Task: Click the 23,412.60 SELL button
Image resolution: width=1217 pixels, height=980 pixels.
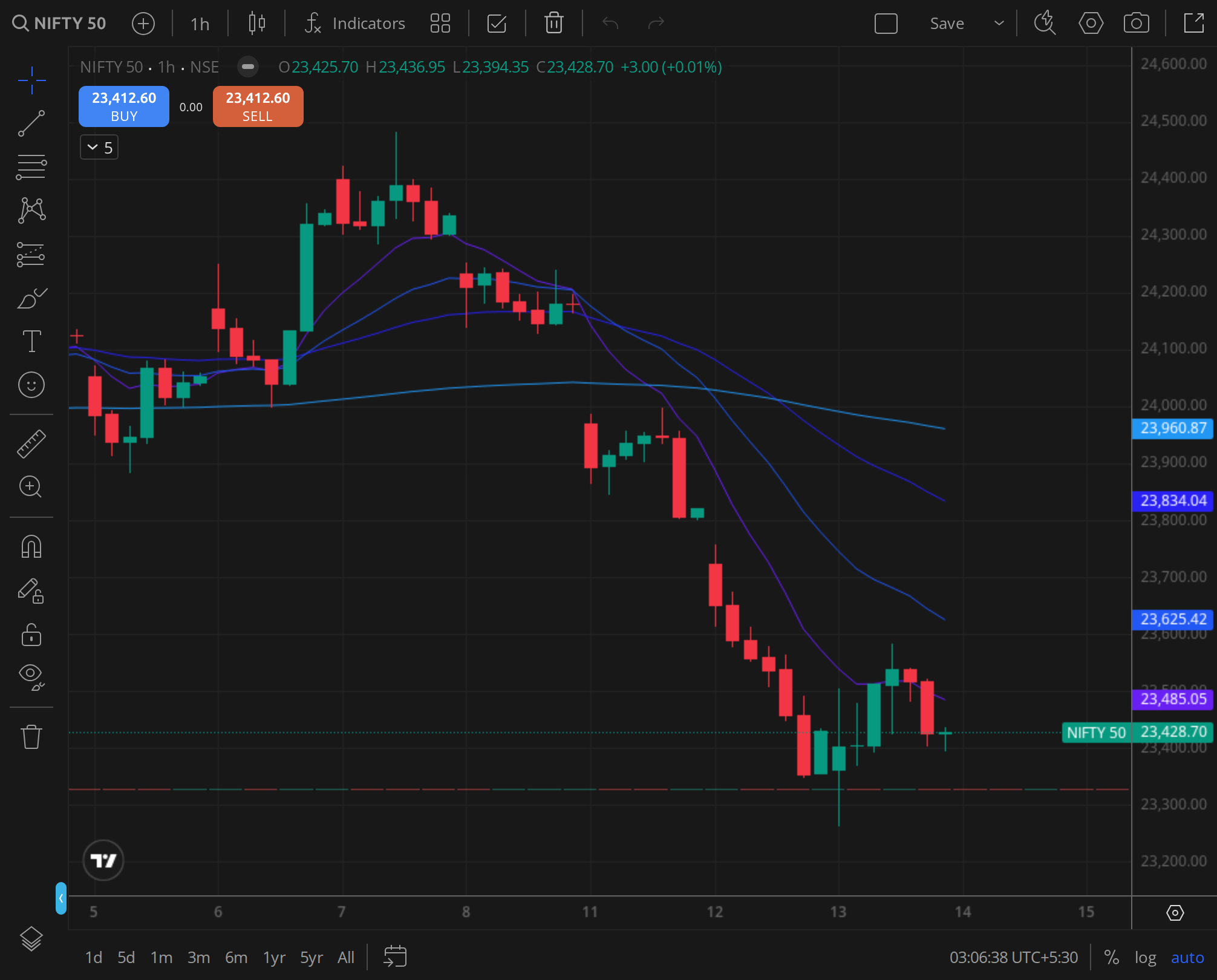Action: (x=258, y=106)
